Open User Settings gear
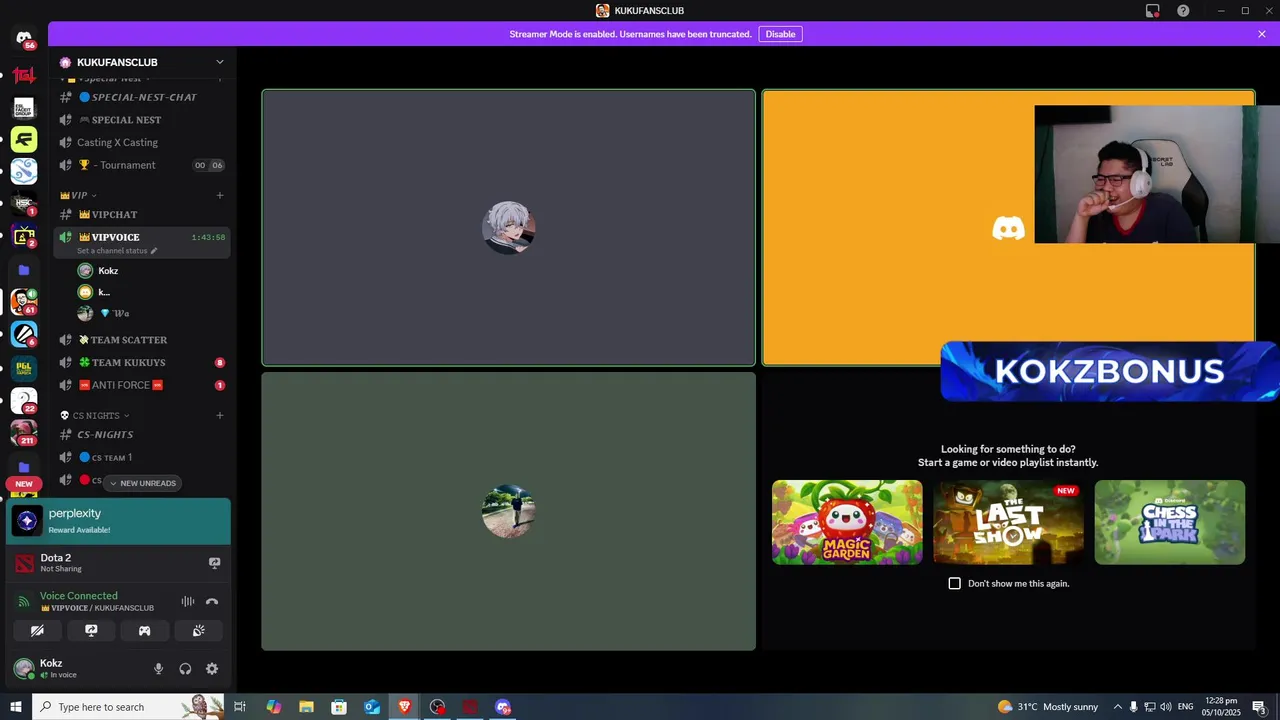The width and height of the screenshot is (1280, 720). click(212, 669)
